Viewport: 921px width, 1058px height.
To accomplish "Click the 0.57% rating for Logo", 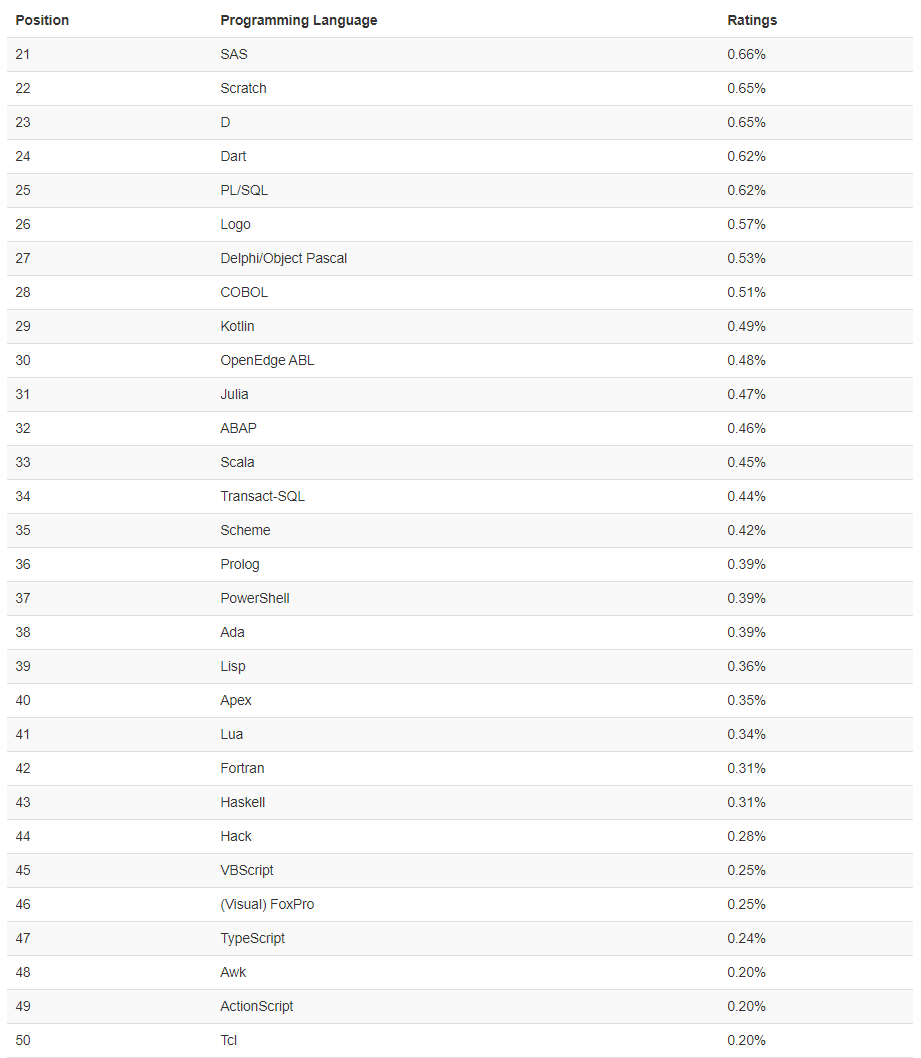I will (x=746, y=225).
